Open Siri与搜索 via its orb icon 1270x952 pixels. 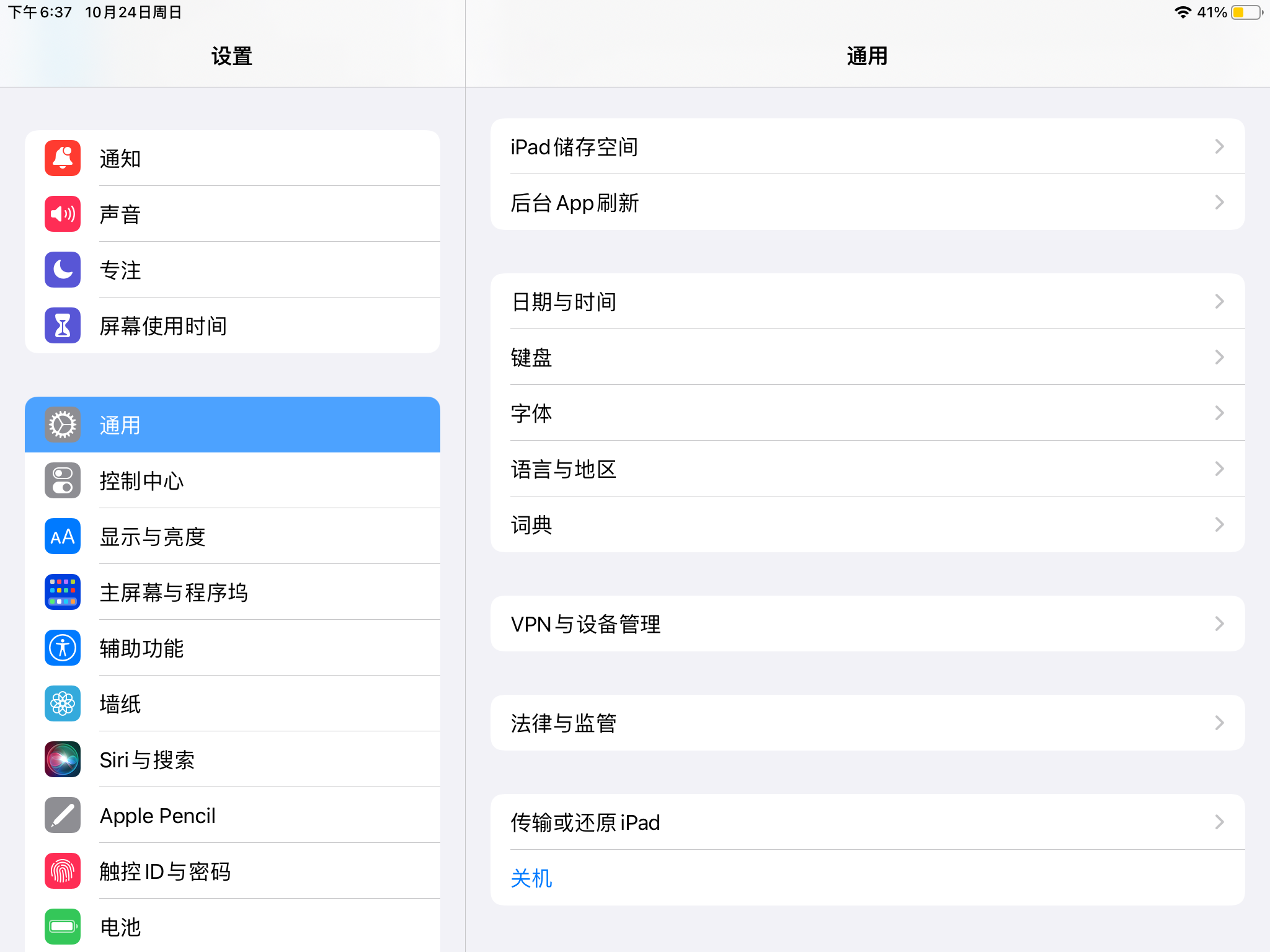coord(63,759)
